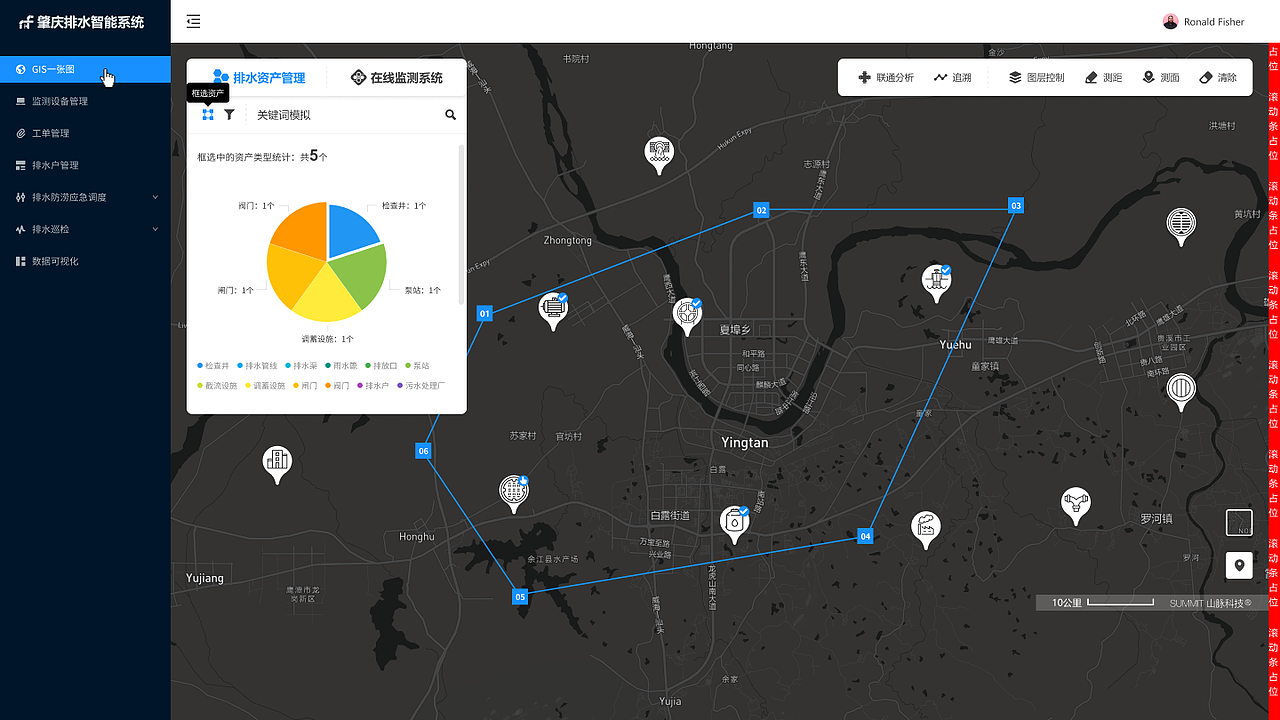The image size is (1280, 720).
Task: Click the striped-circle marker below 黄坑村
Action: 1181,226
